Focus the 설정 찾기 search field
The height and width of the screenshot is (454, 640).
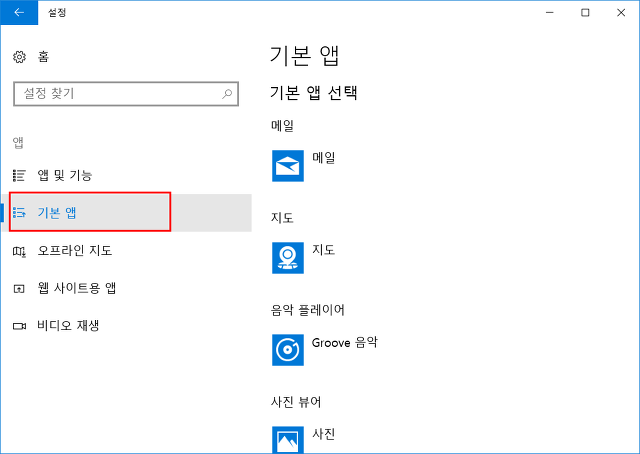pos(126,94)
